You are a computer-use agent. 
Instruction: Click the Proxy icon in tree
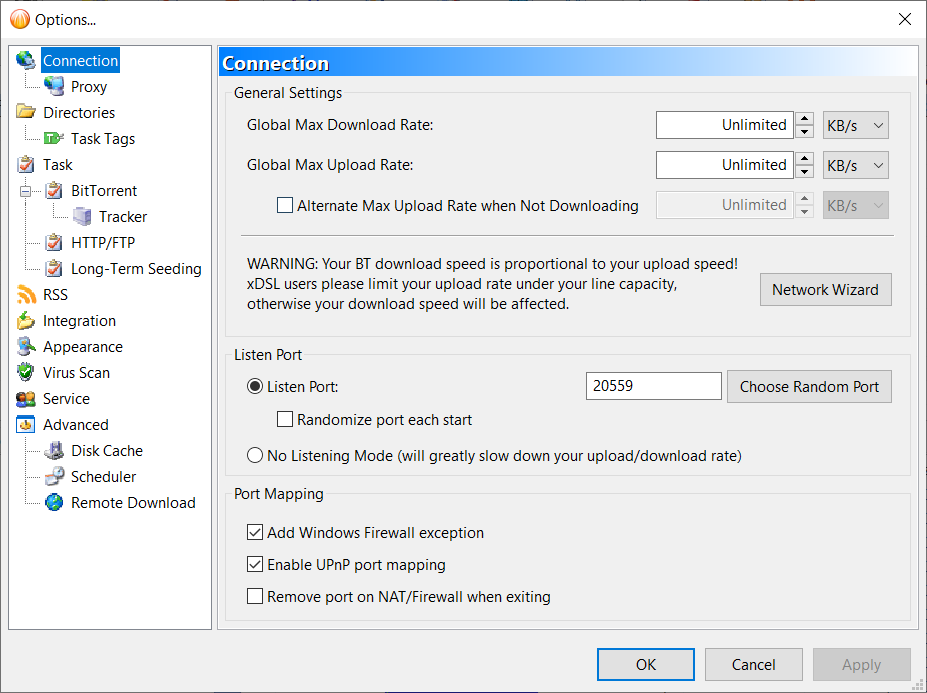54,87
